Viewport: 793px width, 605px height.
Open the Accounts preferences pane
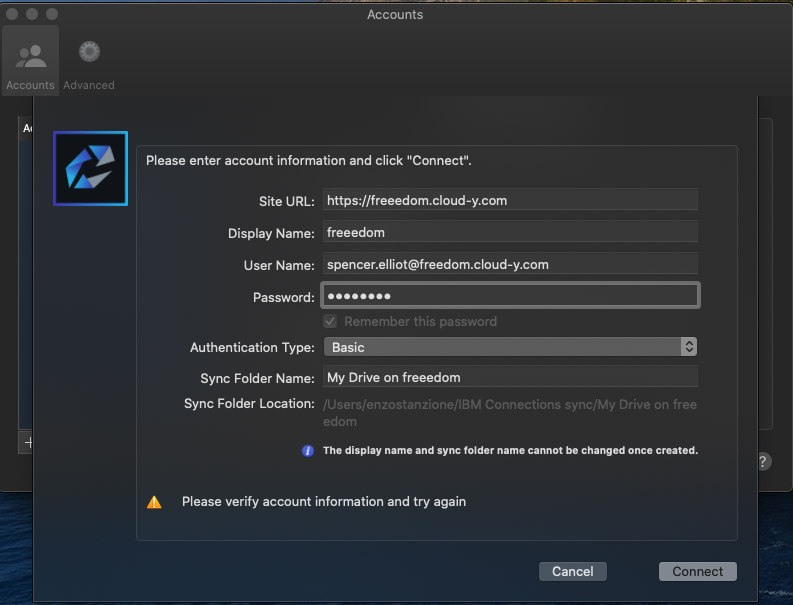(x=30, y=62)
